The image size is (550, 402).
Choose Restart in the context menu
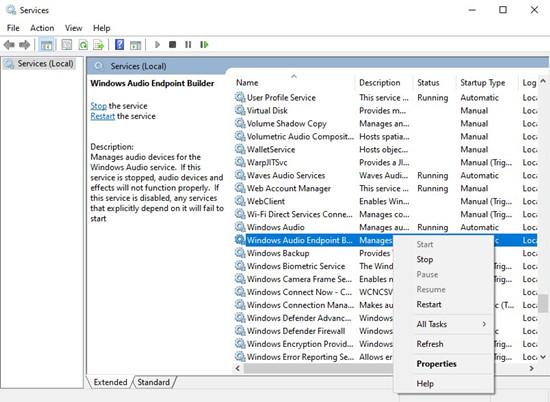[x=444, y=304]
